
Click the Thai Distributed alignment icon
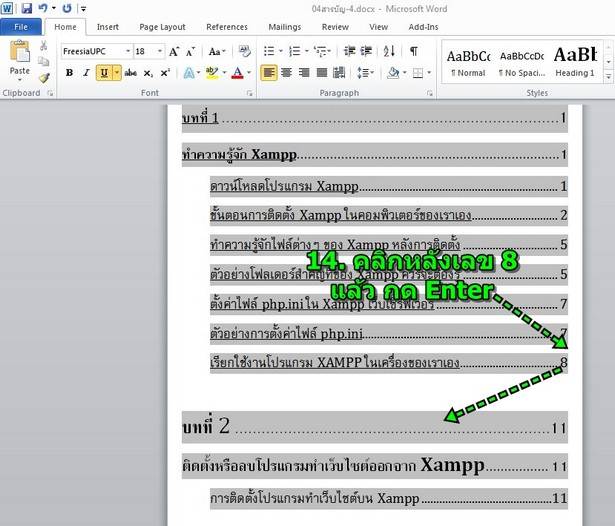[339, 73]
